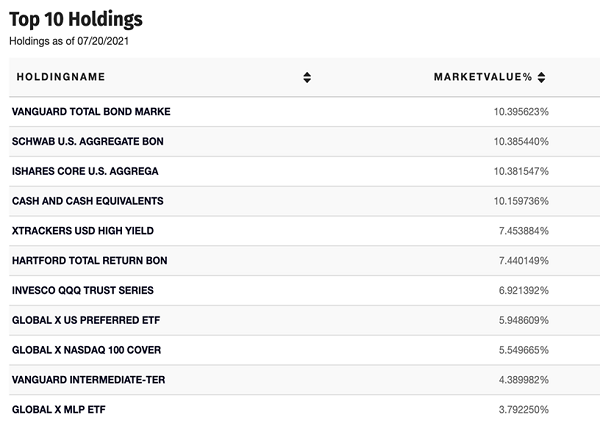Select XTRACKERS USD HIGH YIELD holding
The image size is (600, 434).
(x=83, y=231)
